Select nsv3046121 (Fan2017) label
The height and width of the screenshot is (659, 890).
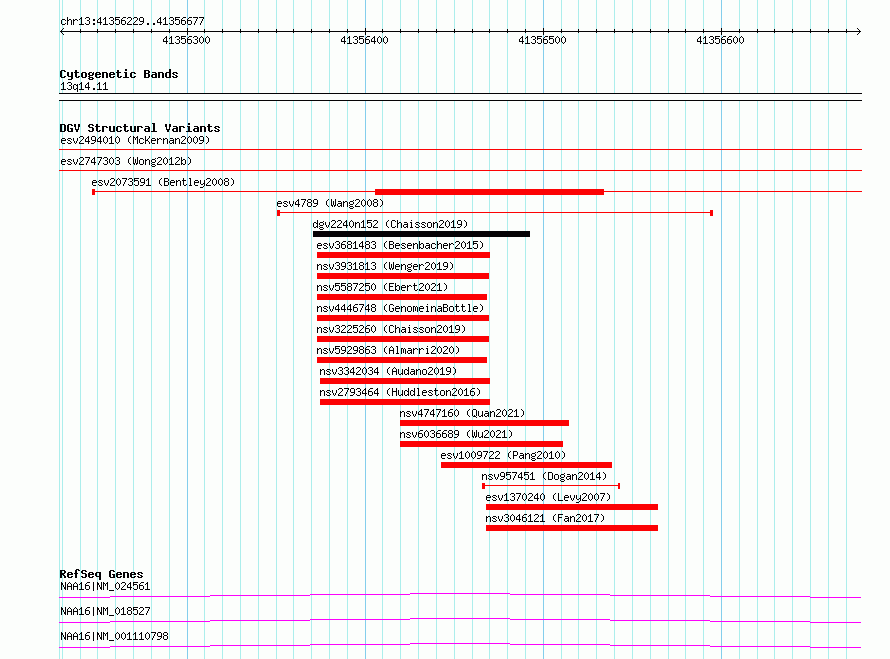(545, 518)
